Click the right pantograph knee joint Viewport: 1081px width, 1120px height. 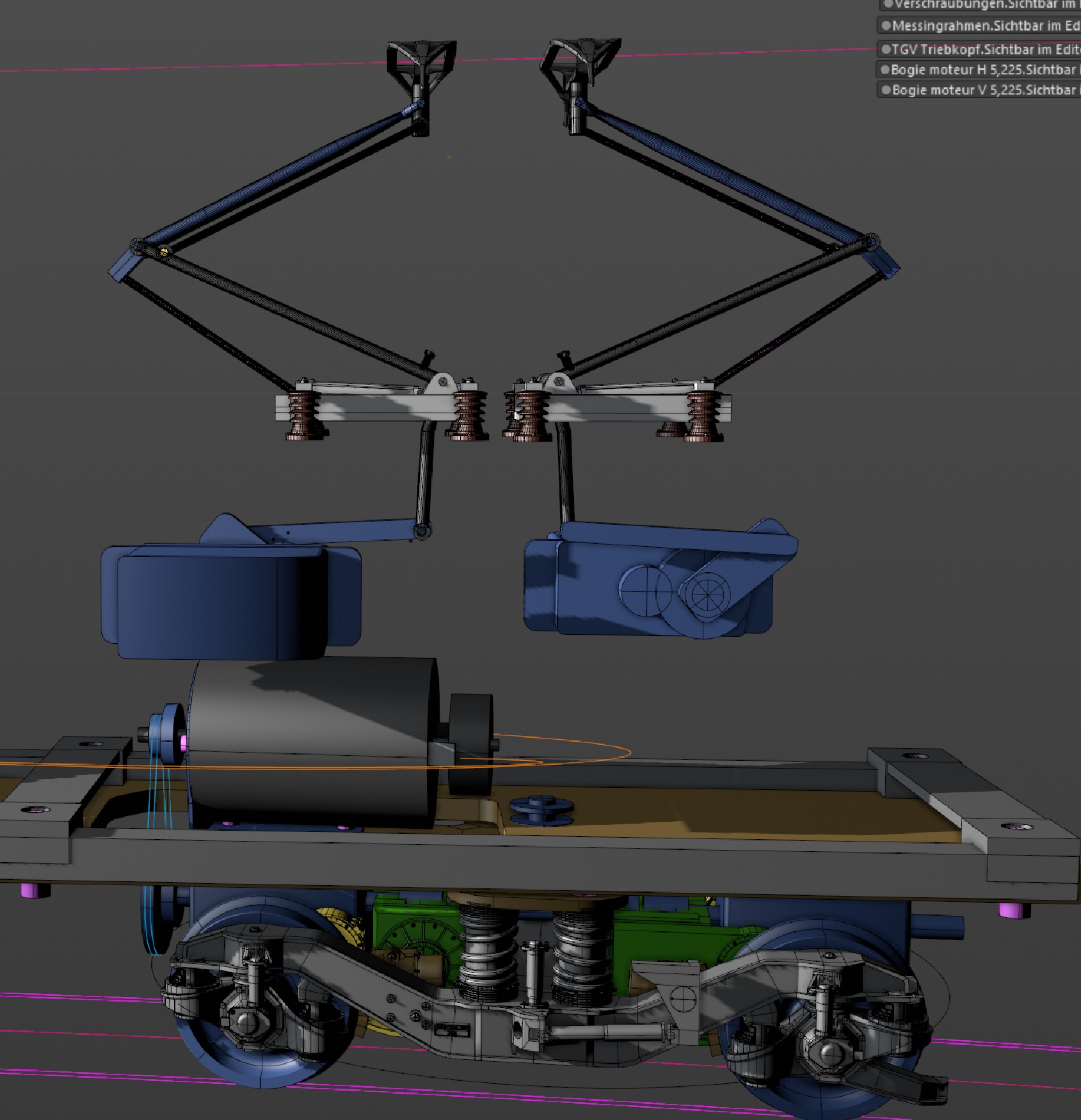[x=871, y=243]
